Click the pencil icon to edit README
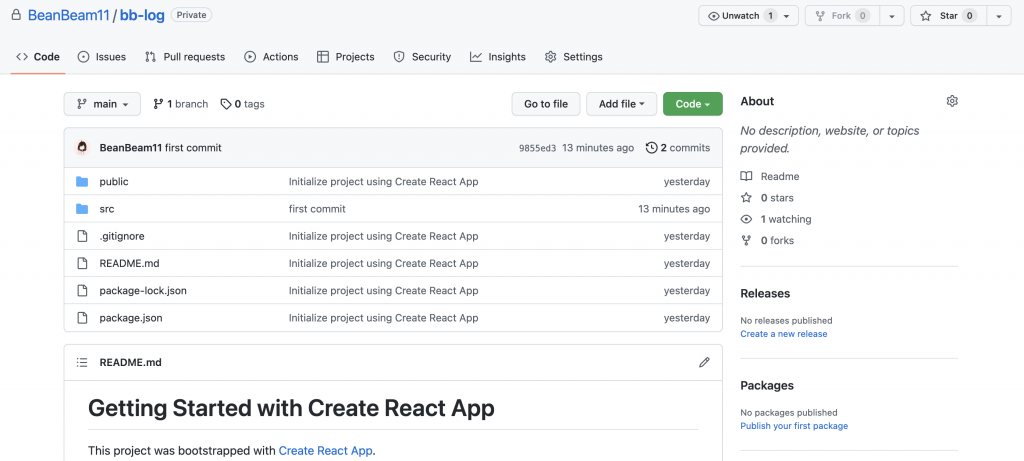The height and width of the screenshot is (461, 1024). coord(704,362)
